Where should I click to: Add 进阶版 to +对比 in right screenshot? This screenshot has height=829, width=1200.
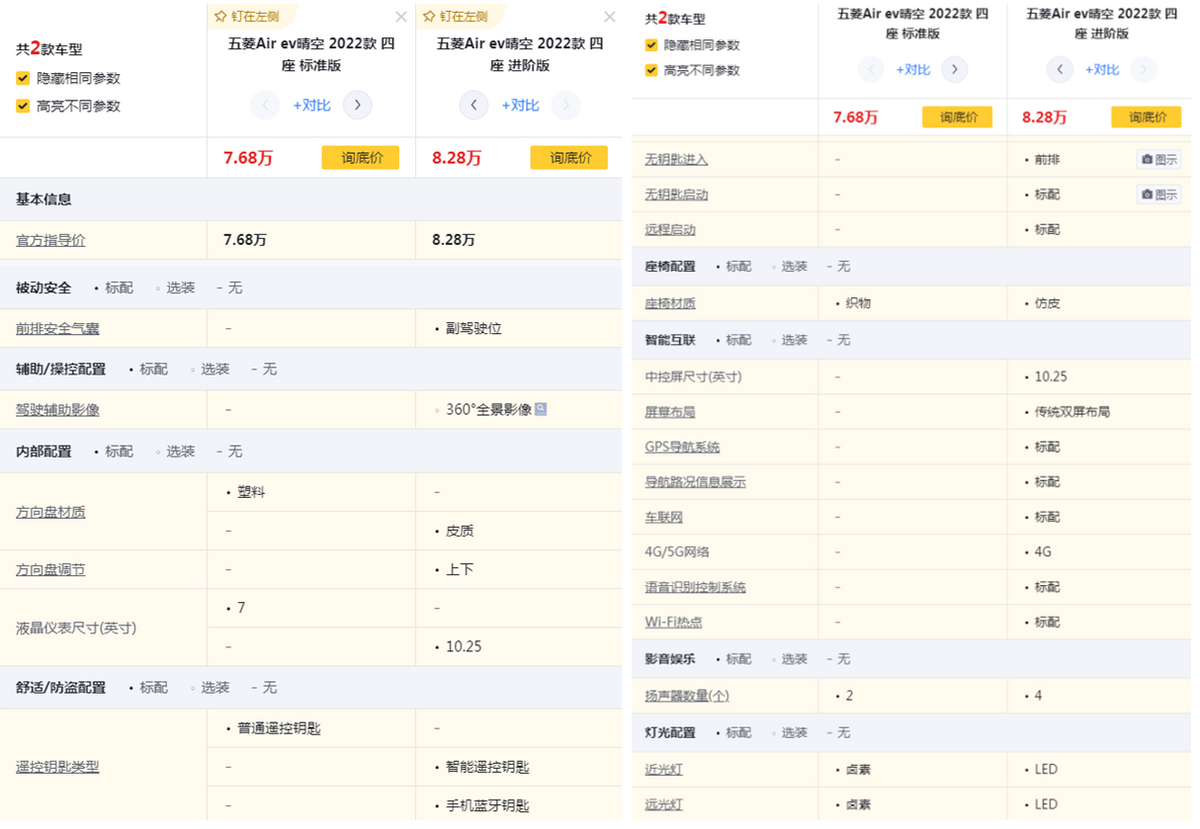coord(1102,69)
